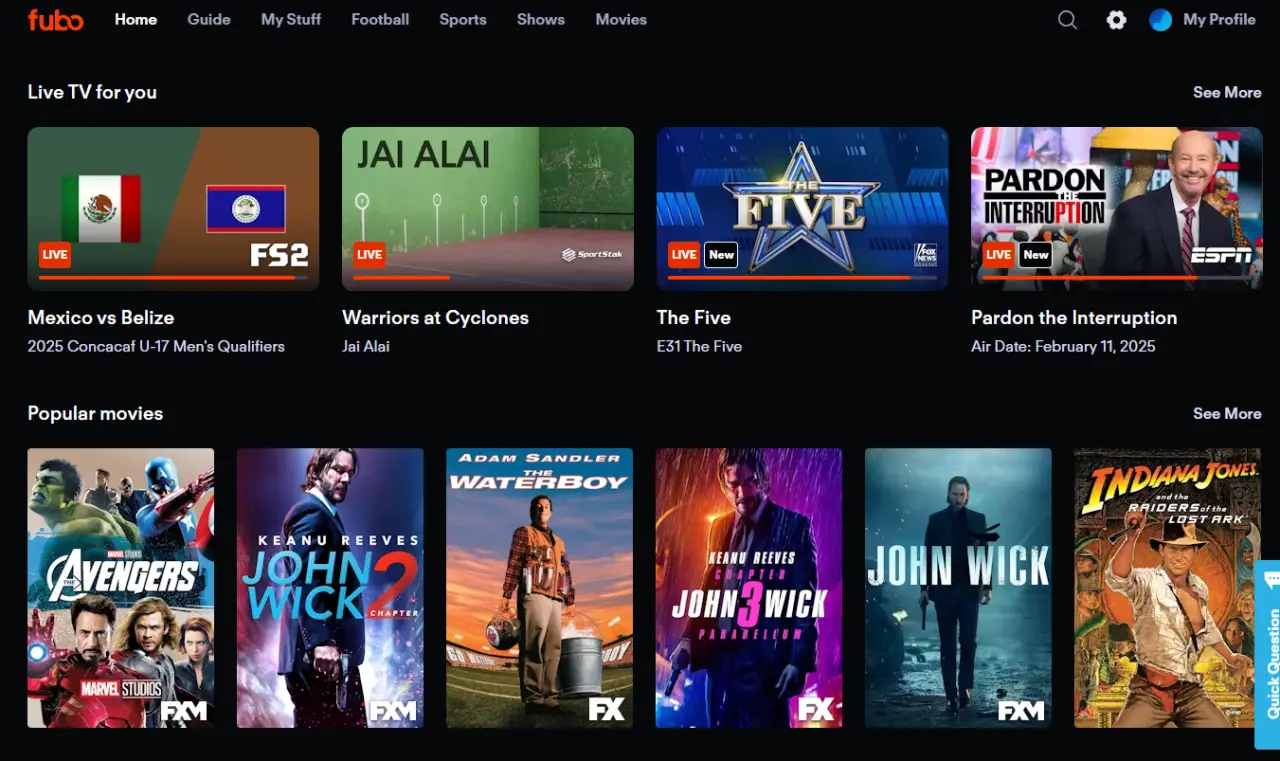Viewport: 1280px width, 761px height.
Task: Click the blue profile avatar icon
Action: pos(1160,20)
